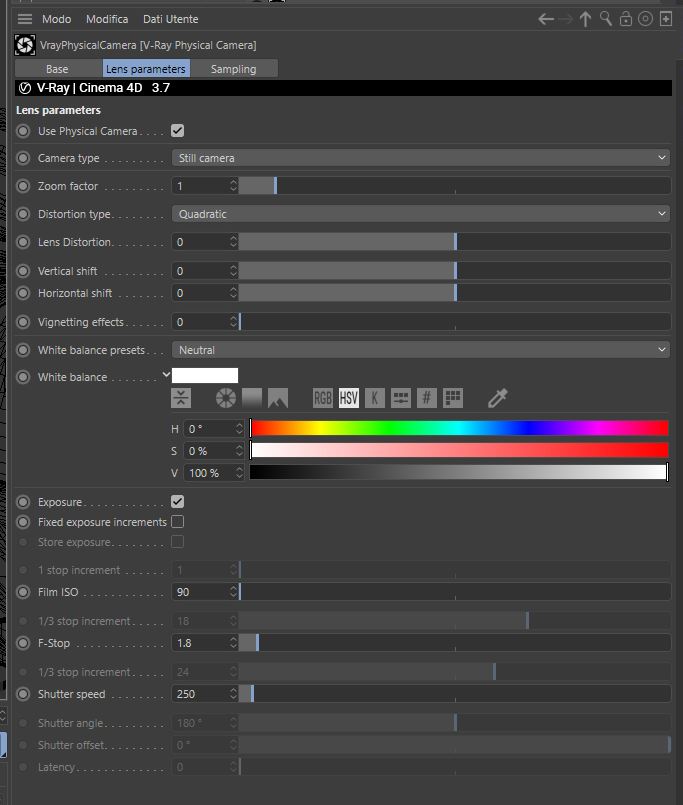Toggle animation dot for Lens Distortion
This screenshot has width=683, height=805.
click(x=23, y=242)
